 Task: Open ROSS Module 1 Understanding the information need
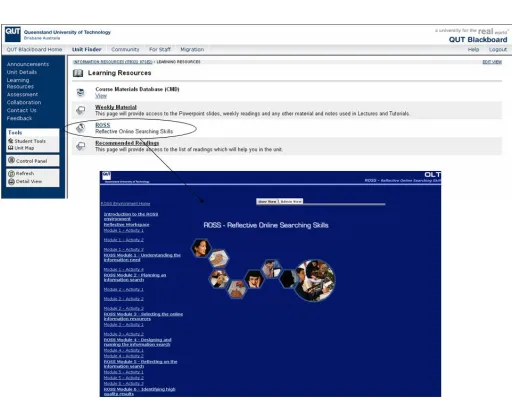142,257
